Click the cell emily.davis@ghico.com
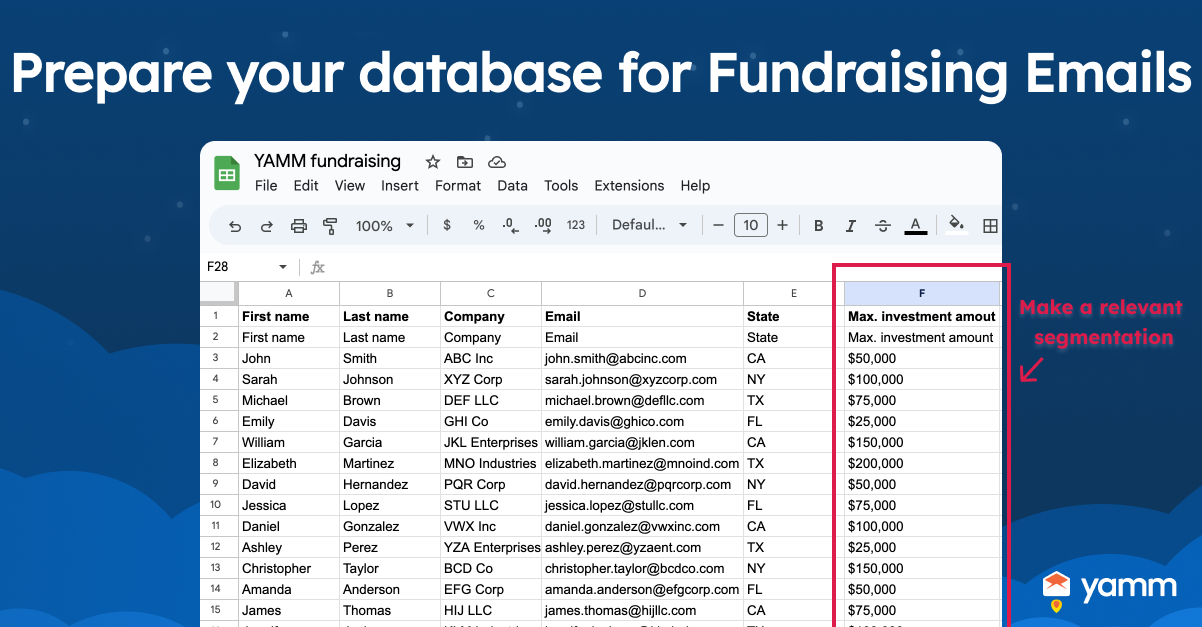 pos(642,421)
